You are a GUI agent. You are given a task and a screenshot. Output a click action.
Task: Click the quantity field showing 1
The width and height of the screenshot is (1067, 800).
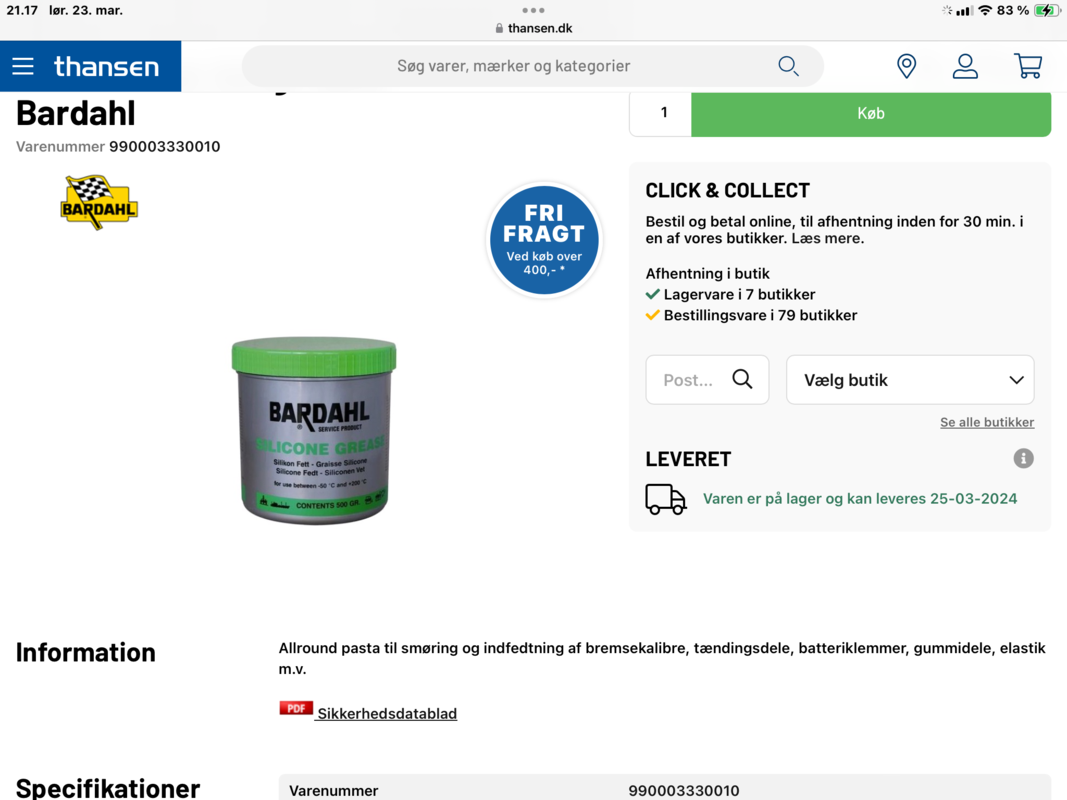661,114
